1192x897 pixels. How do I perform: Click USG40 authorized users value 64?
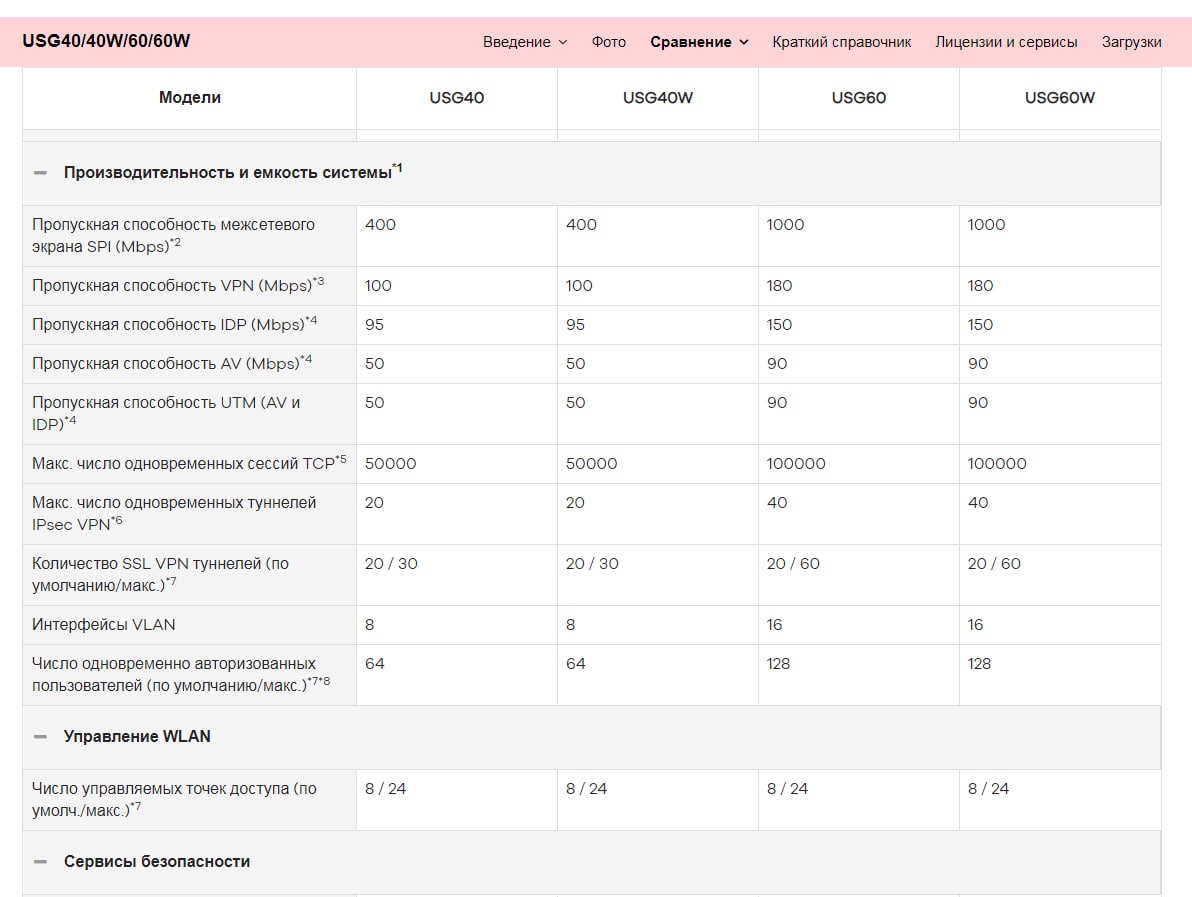coord(375,663)
